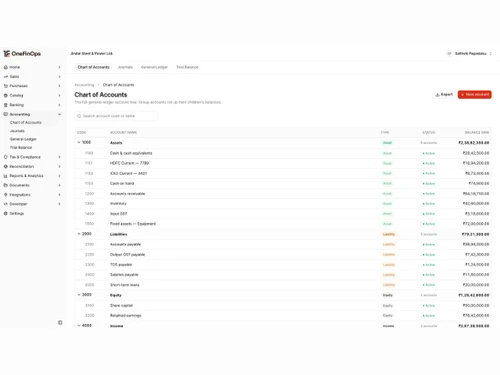Image resolution: width=500 pixels, height=375 pixels.
Task: Open Chart of Accounts sidebar item
Action: point(26,123)
